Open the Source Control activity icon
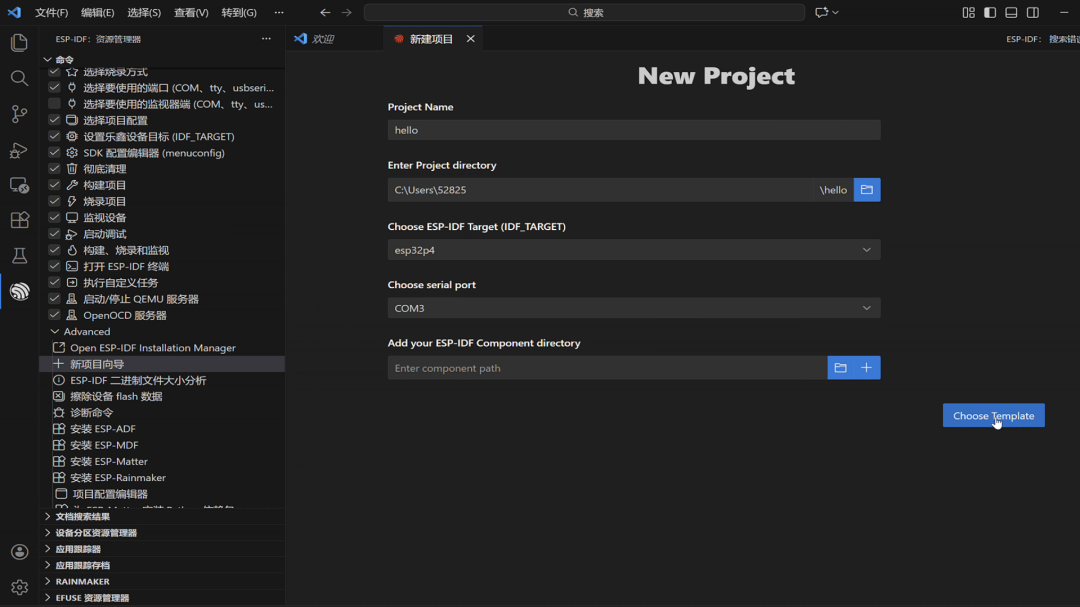Image resolution: width=1080 pixels, height=607 pixels. pyautogui.click(x=19, y=114)
